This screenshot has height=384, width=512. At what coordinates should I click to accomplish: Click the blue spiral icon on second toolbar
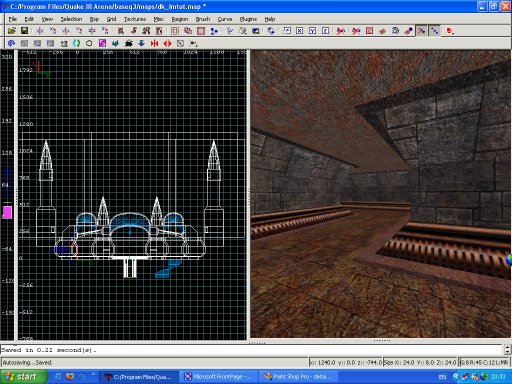pos(12,43)
